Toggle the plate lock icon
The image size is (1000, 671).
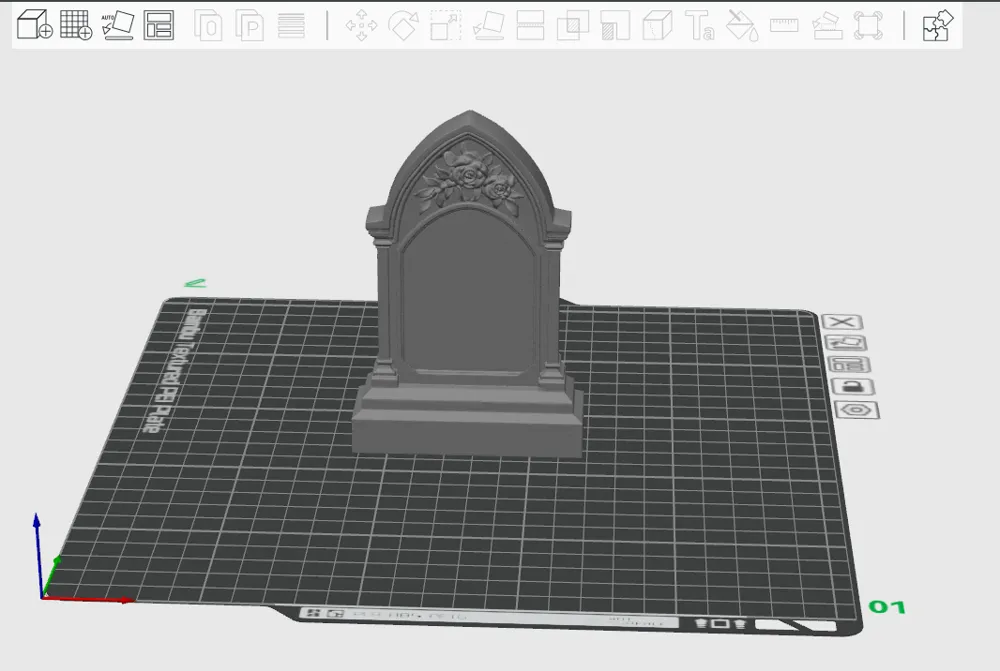[x=853, y=387]
